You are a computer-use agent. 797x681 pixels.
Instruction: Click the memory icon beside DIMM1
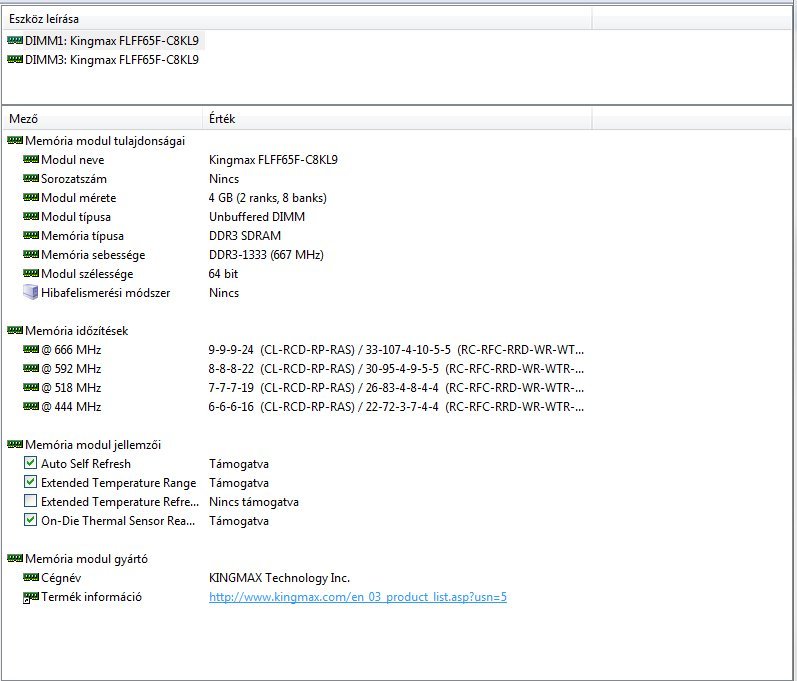[x=15, y=40]
